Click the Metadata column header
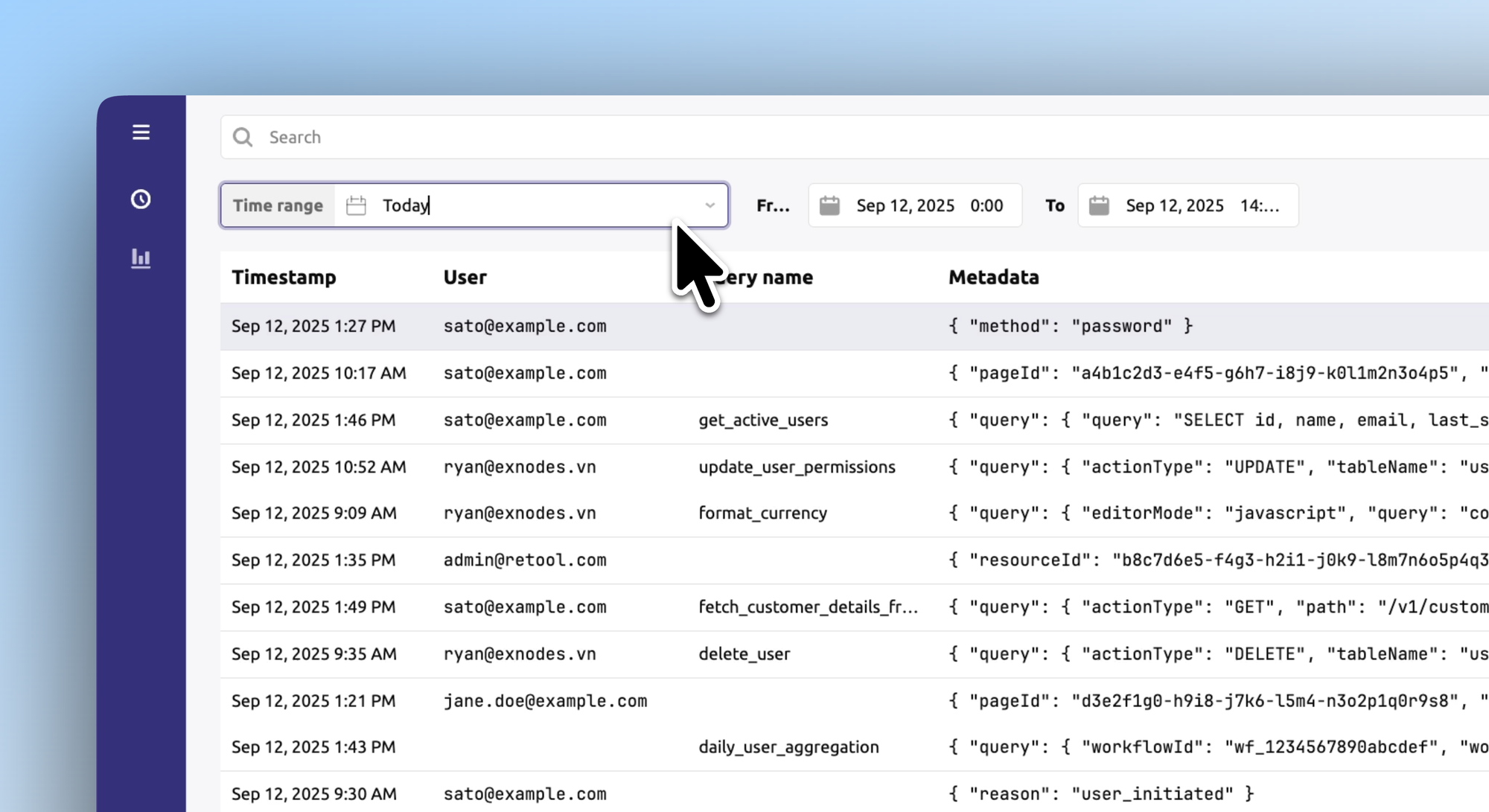The width and height of the screenshot is (1489, 812). (x=993, y=277)
